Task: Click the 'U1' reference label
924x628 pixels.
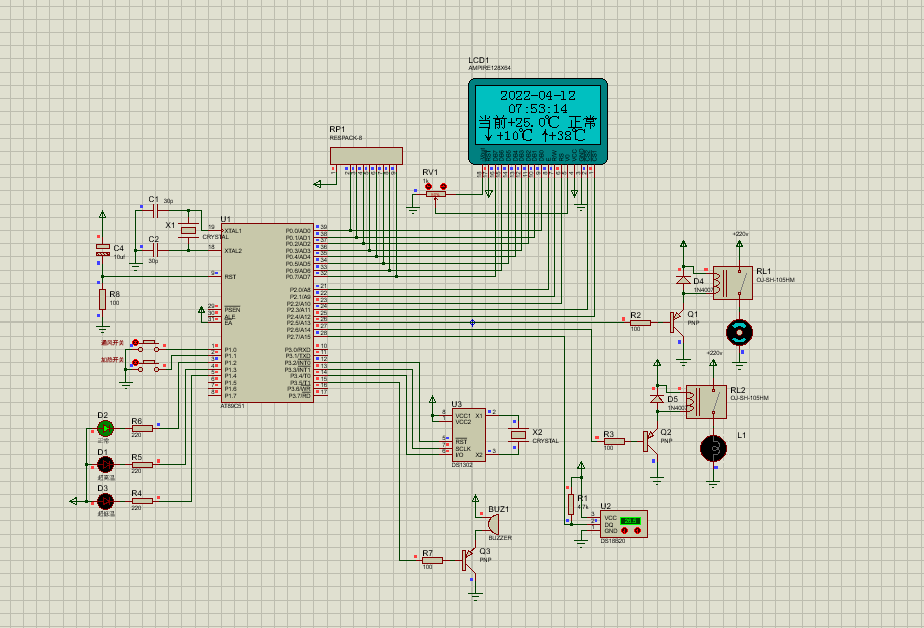Action: (x=226, y=219)
